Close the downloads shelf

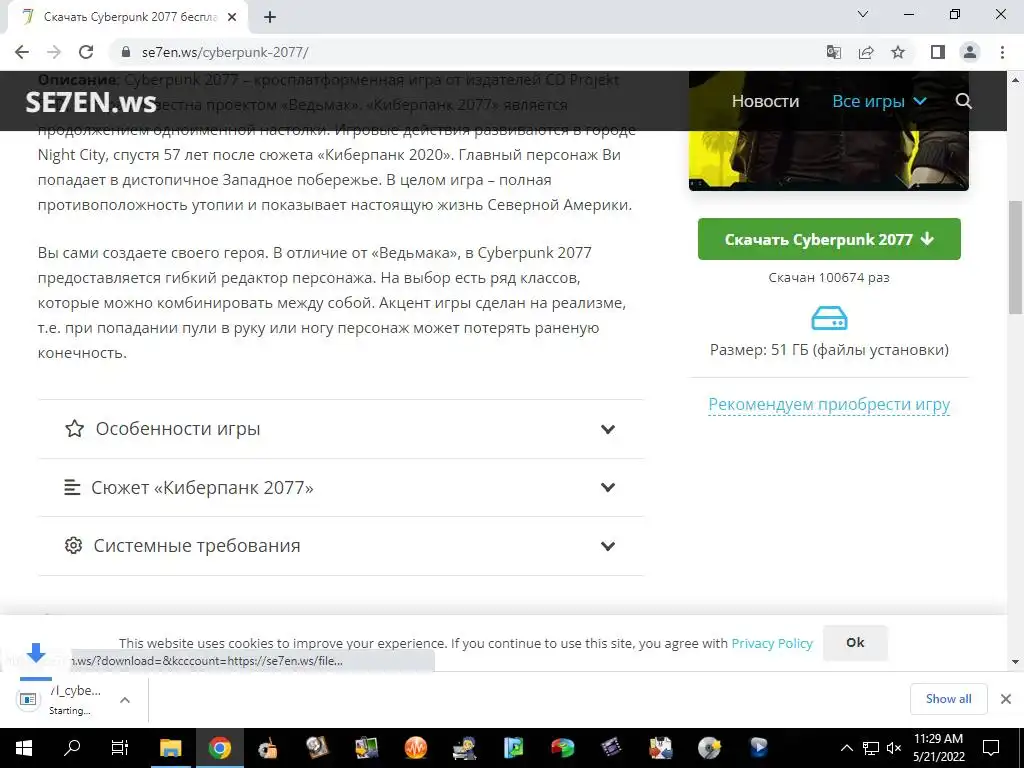1006,699
